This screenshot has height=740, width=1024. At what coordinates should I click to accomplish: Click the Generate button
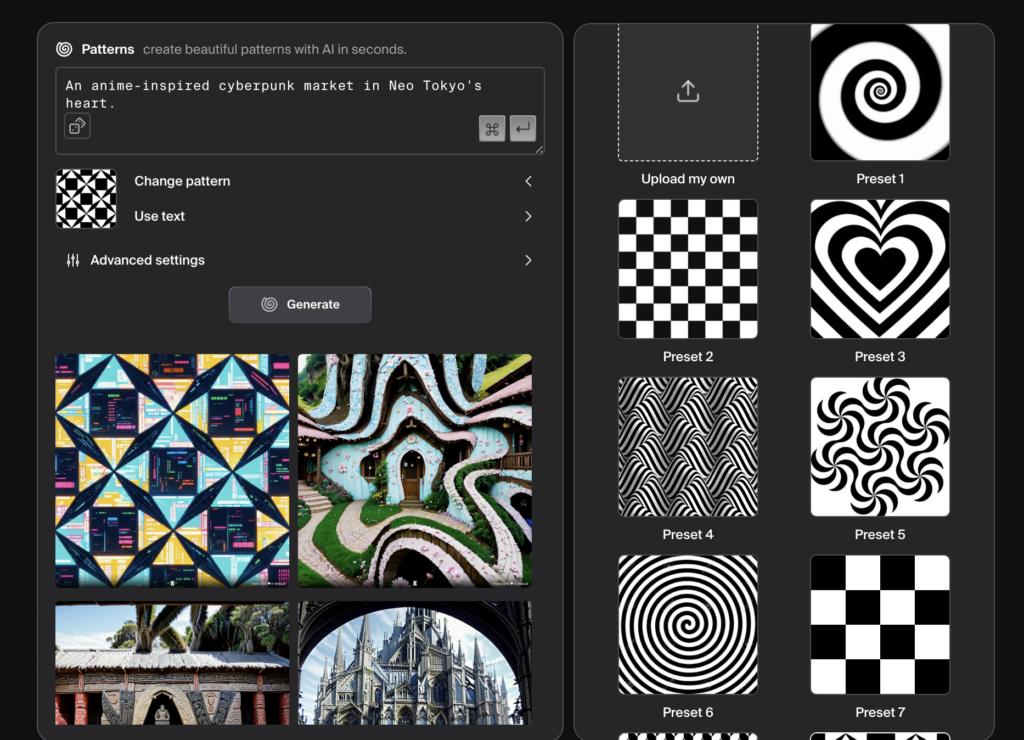(300, 304)
